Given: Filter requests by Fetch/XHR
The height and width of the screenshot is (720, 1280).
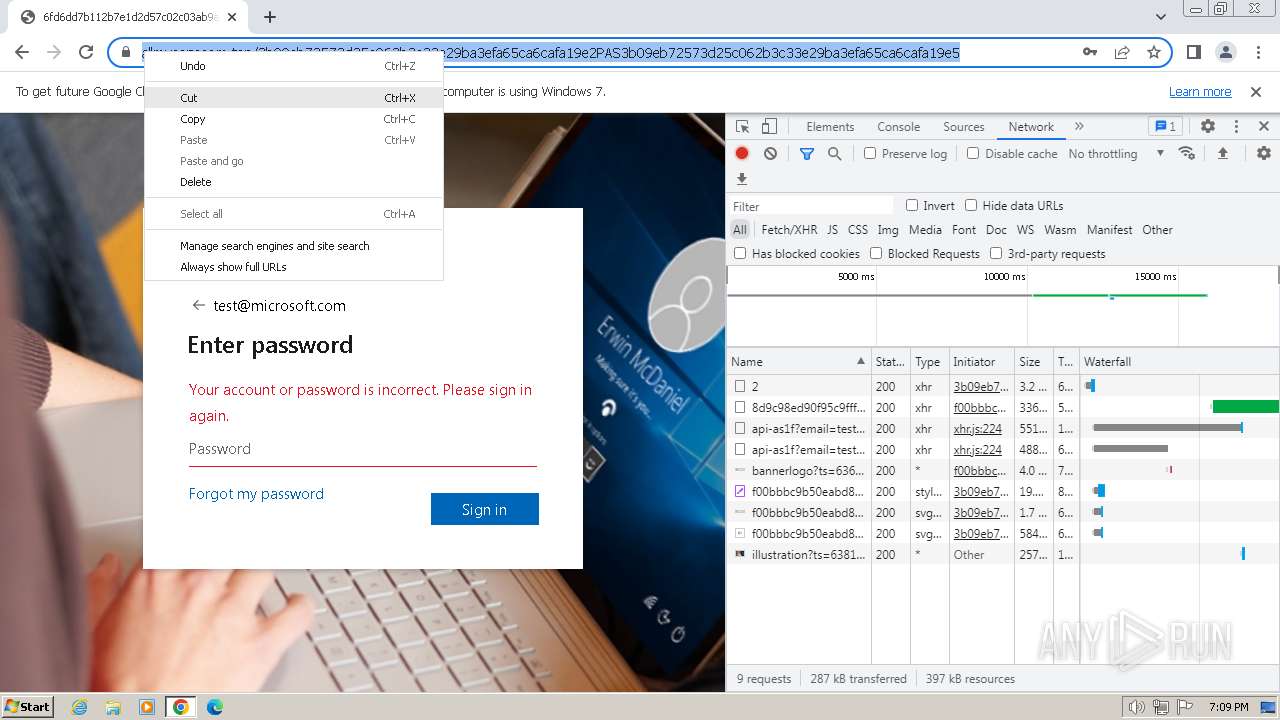Looking at the screenshot, I should point(789,230).
